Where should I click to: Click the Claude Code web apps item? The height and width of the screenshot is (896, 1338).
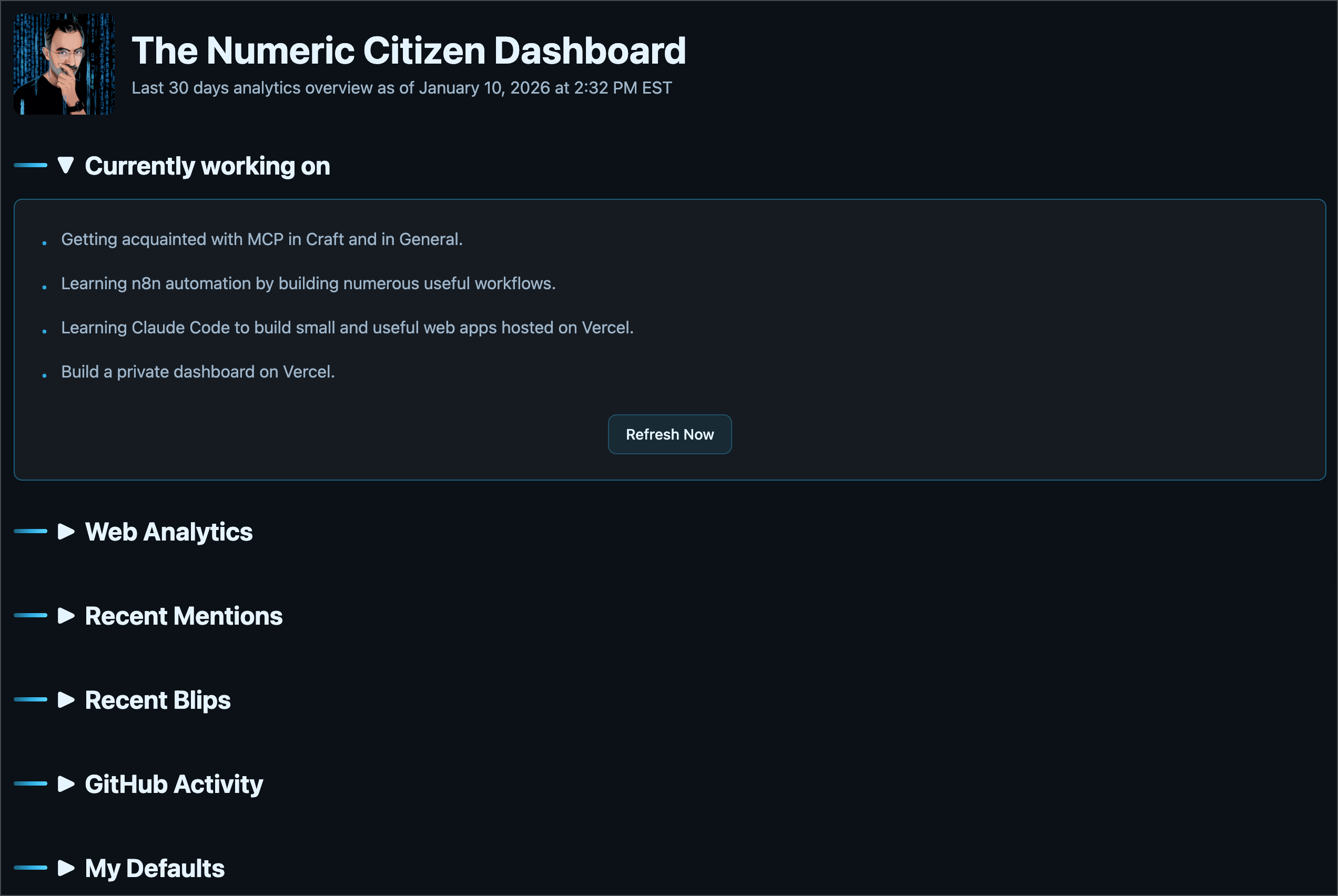[347, 328]
